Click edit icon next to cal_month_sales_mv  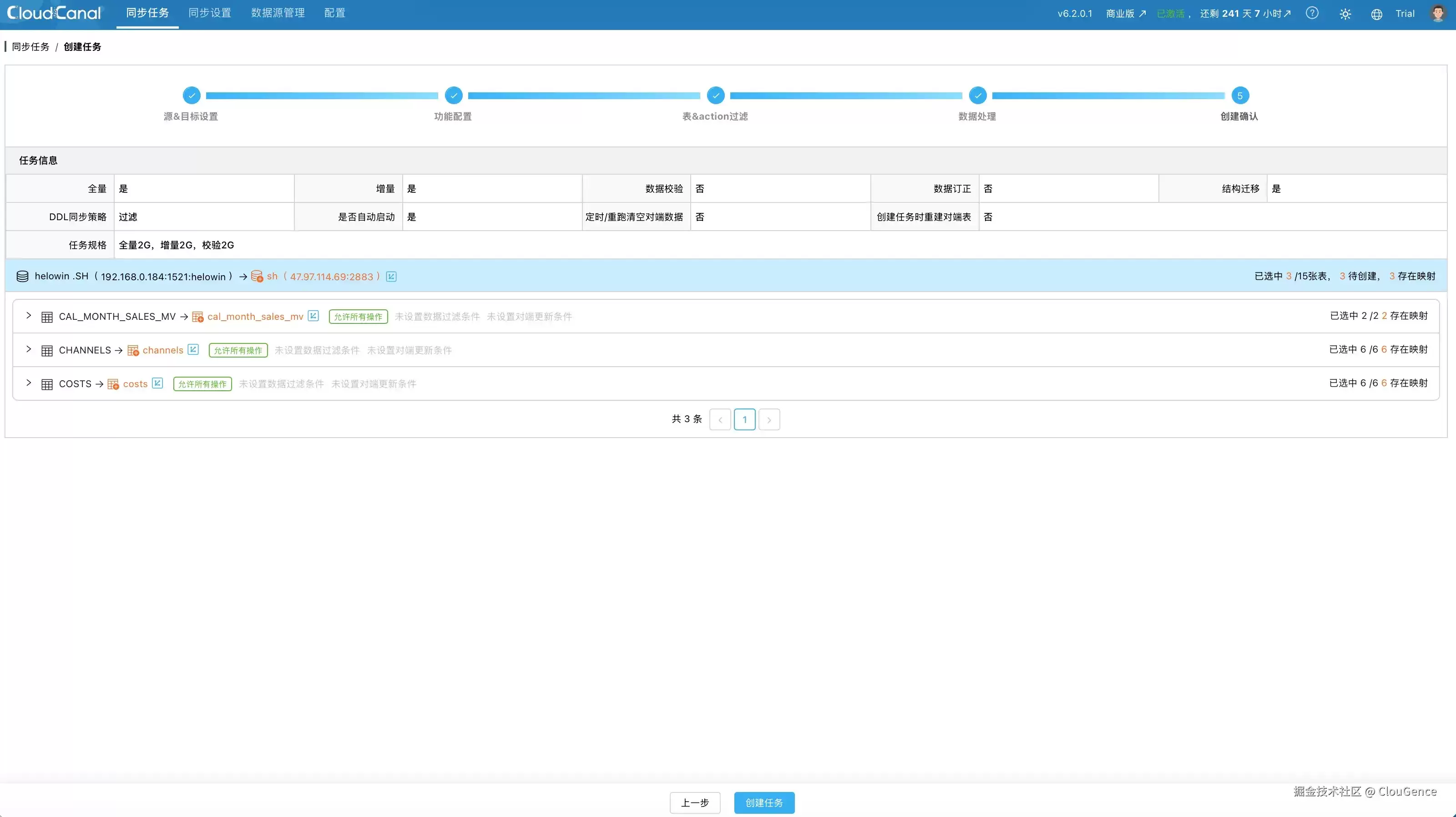point(313,316)
